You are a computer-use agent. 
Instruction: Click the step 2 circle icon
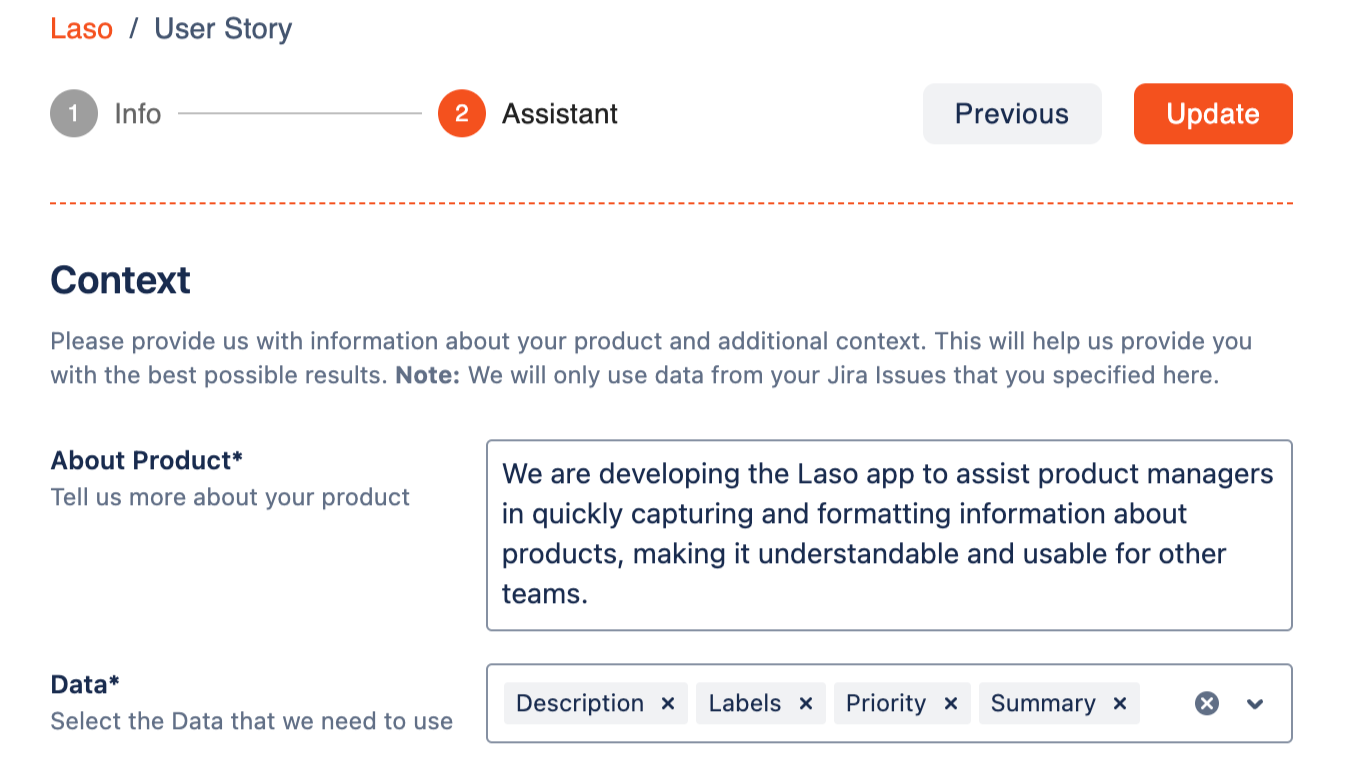(x=461, y=114)
